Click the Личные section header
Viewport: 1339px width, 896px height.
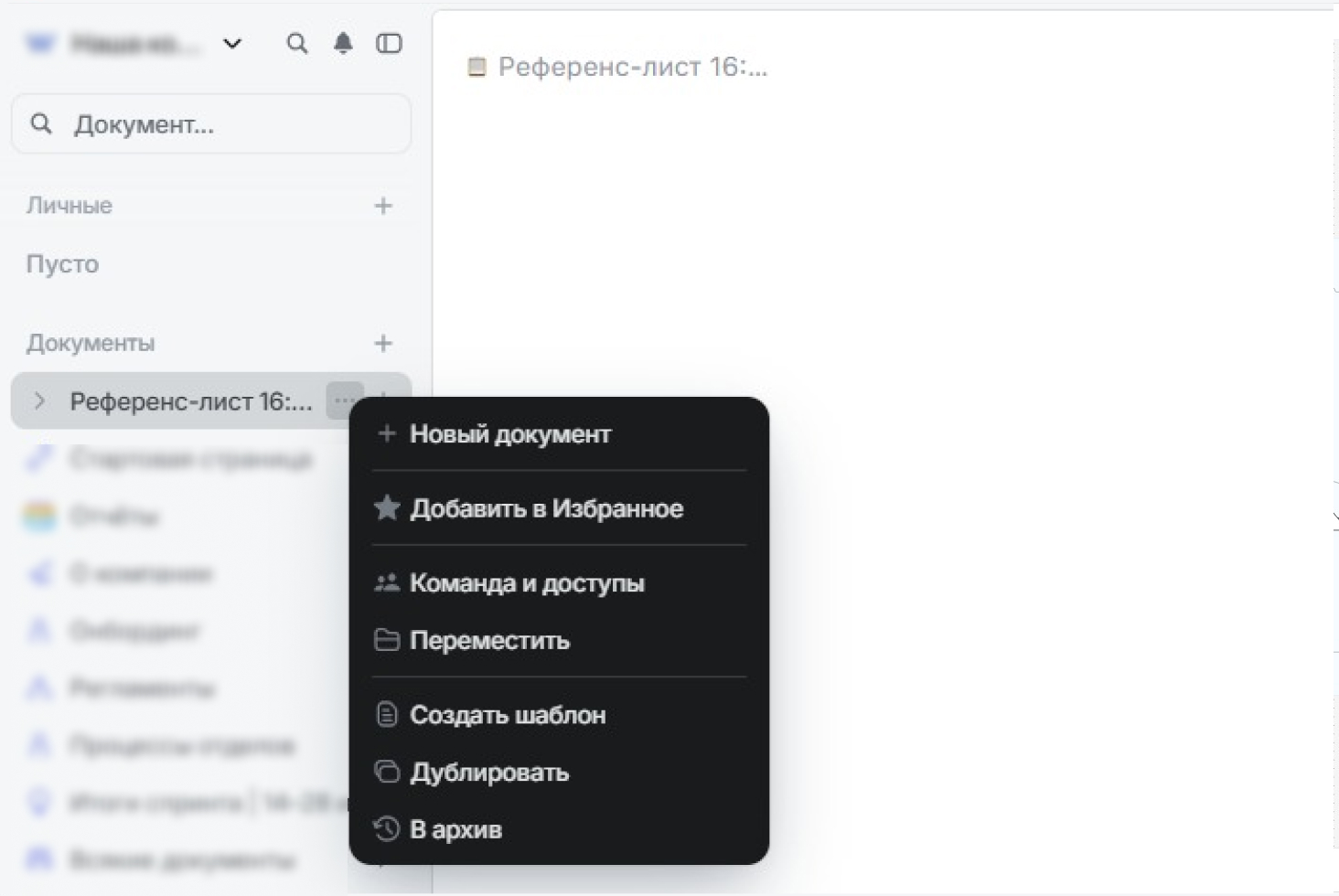(x=70, y=206)
